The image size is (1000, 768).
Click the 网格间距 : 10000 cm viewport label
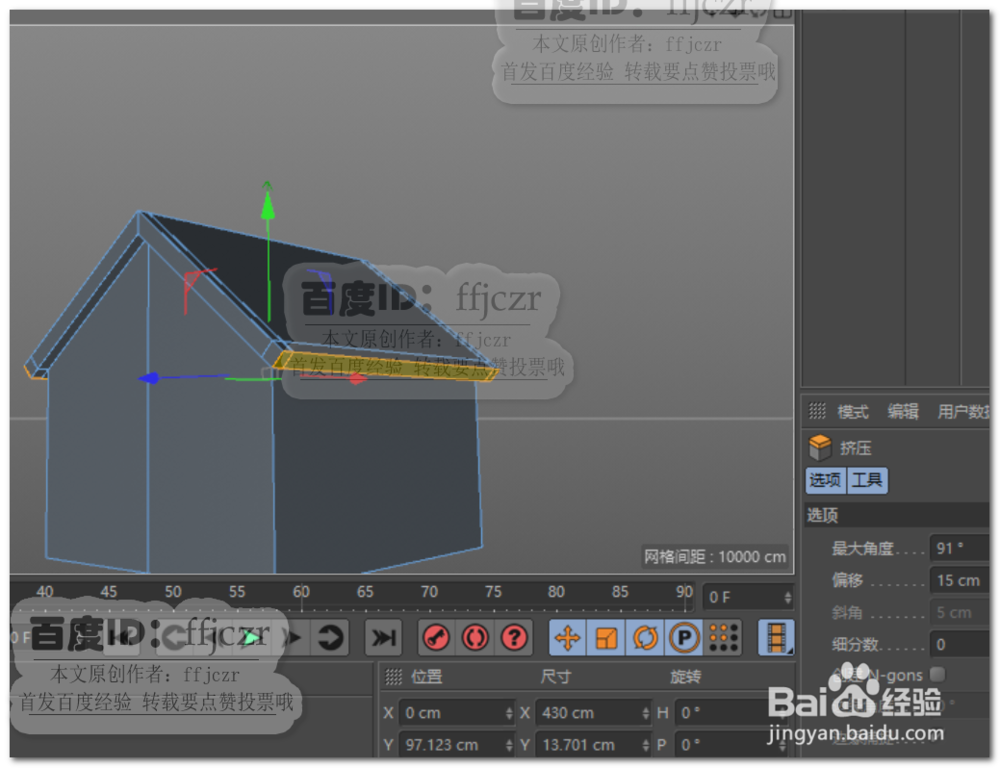click(x=715, y=557)
